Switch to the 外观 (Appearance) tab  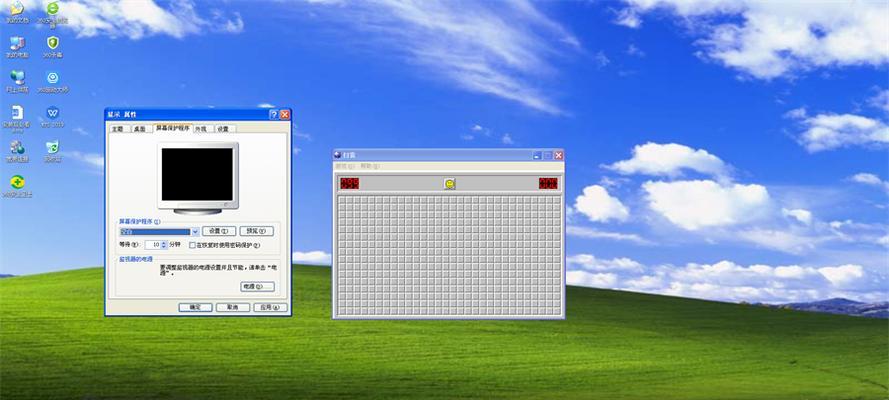[201, 129]
